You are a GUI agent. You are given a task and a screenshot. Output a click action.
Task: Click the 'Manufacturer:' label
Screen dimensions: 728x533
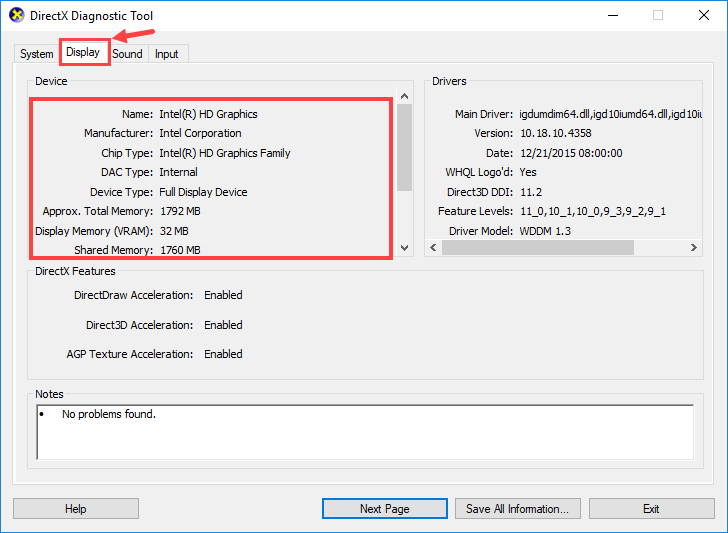point(118,133)
